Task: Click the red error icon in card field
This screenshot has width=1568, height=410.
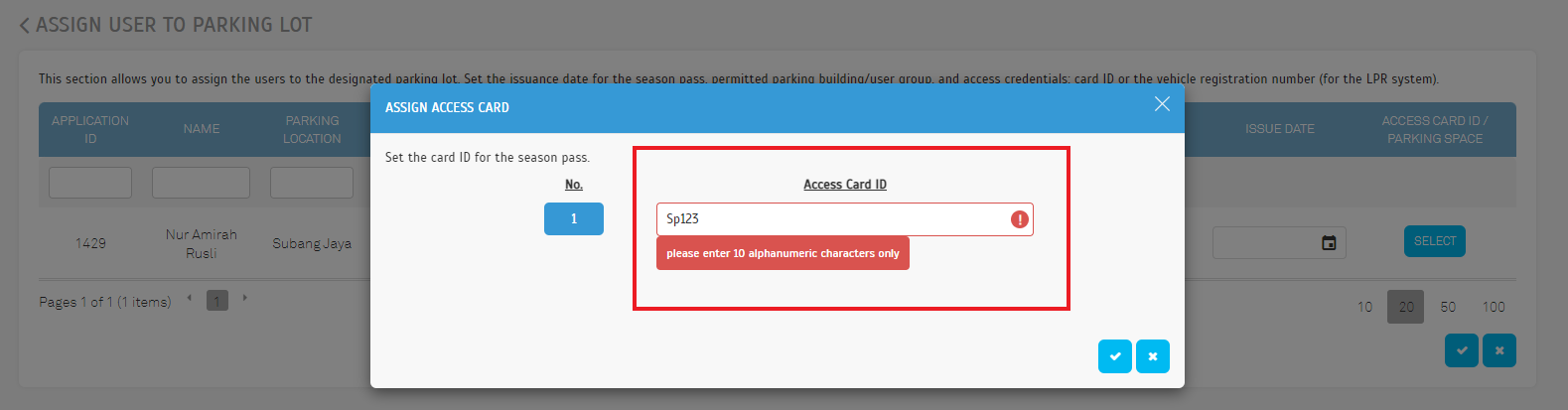Action: [1019, 219]
